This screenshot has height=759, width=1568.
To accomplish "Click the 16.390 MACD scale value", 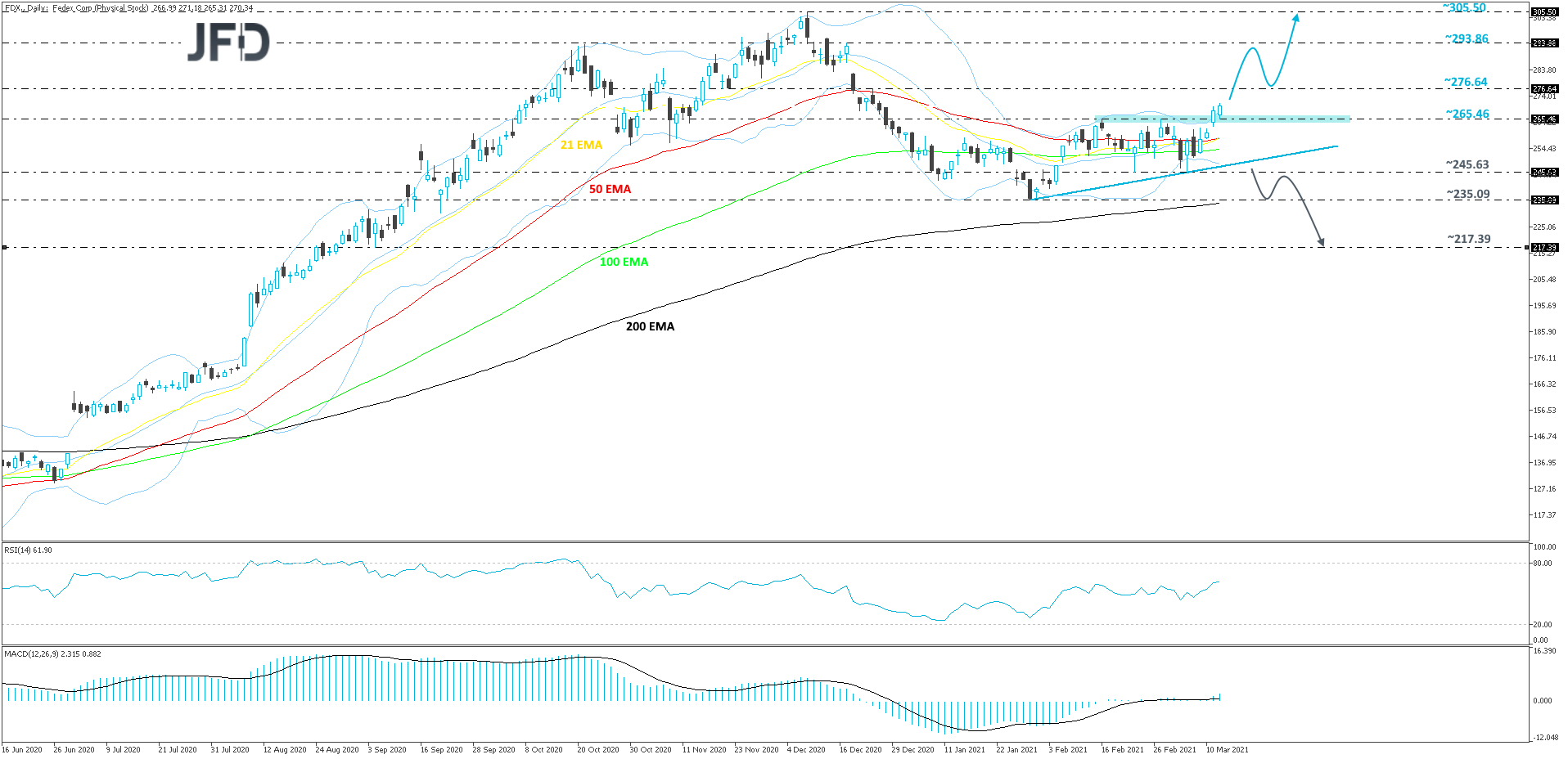I will point(1543,651).
